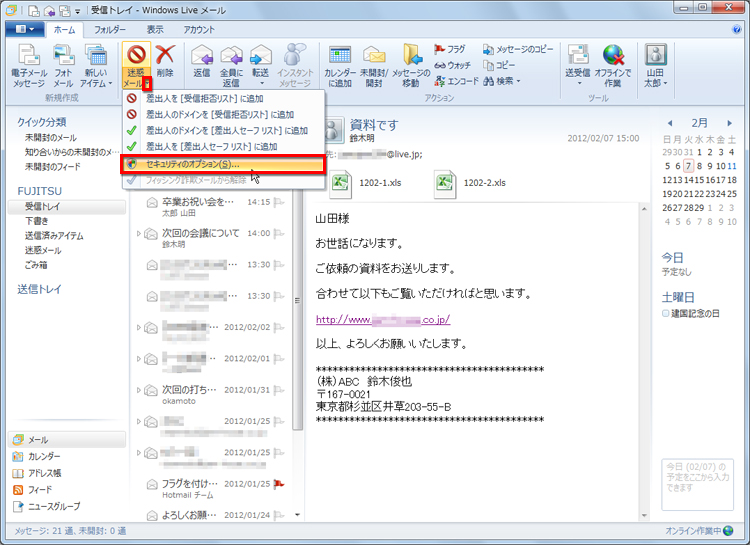Add to calendar (カレンダーに追加)

[x=340, y=66]
